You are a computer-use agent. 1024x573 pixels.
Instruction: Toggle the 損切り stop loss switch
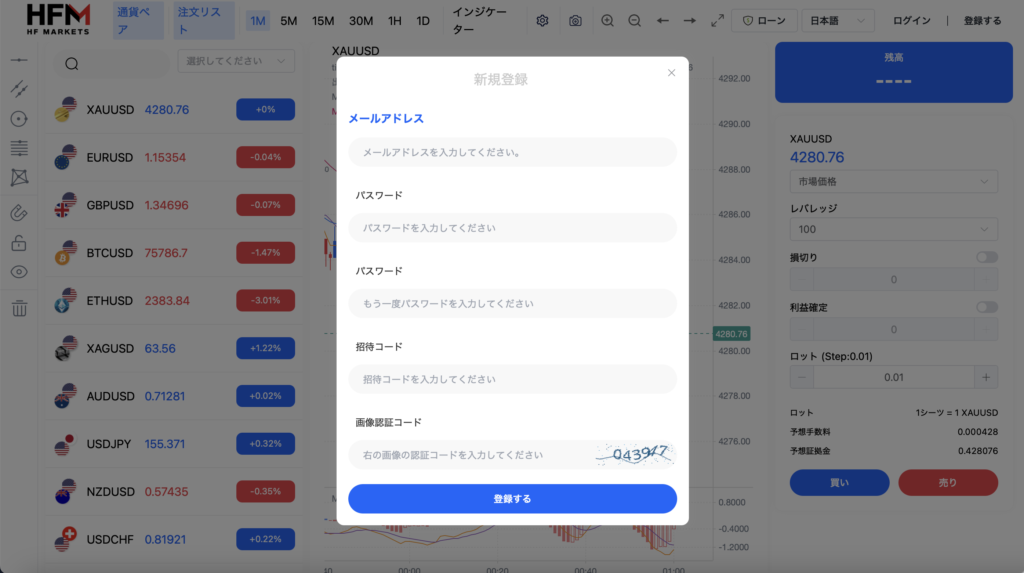point(987,257)
